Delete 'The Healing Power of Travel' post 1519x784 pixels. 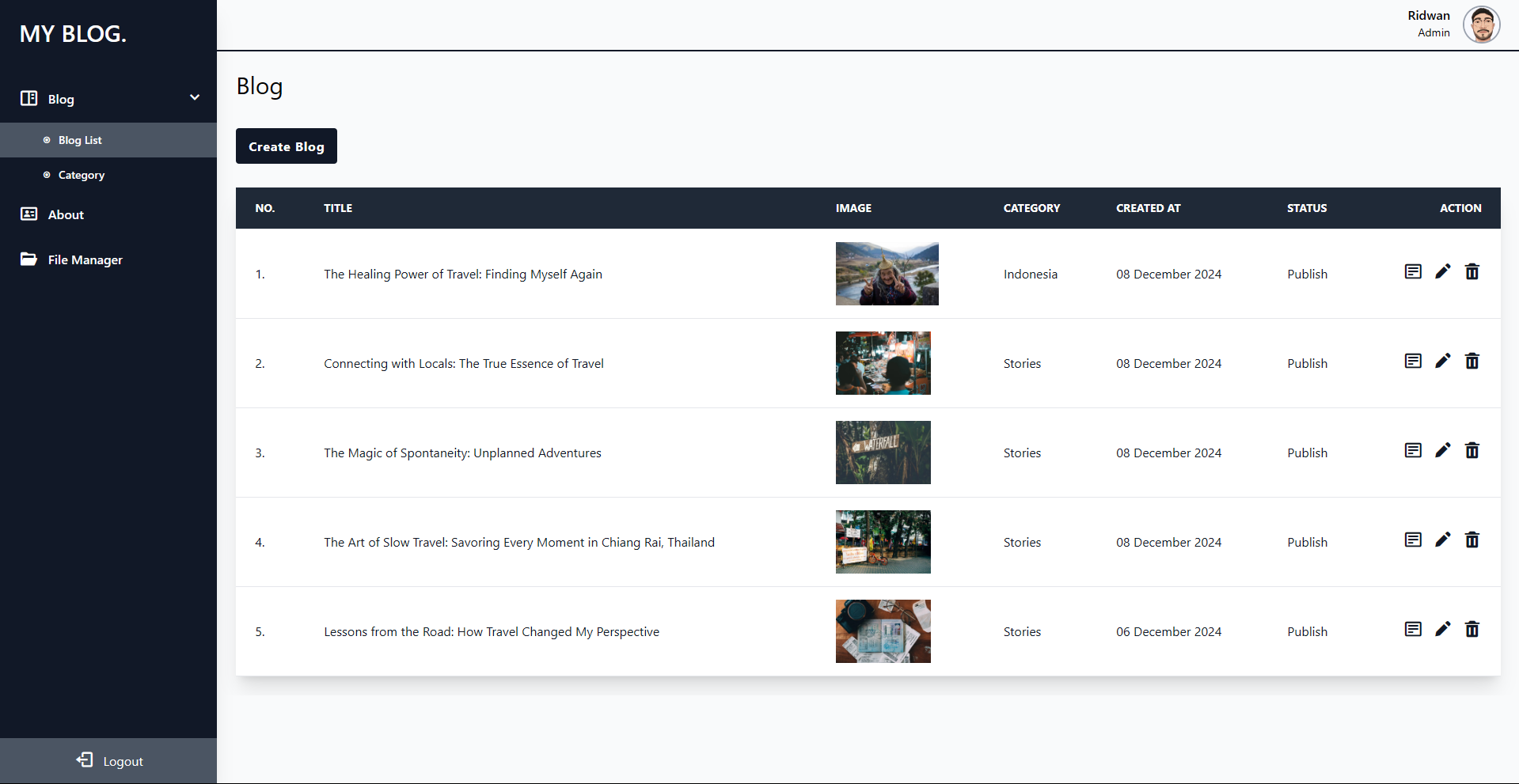tap(1472, 271)
